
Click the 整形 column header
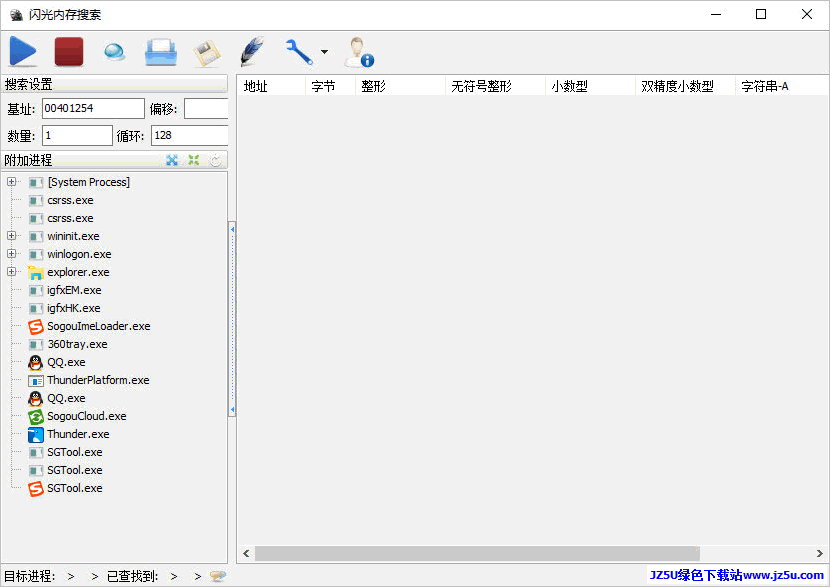pyautogui.click(x=401, y=86)
